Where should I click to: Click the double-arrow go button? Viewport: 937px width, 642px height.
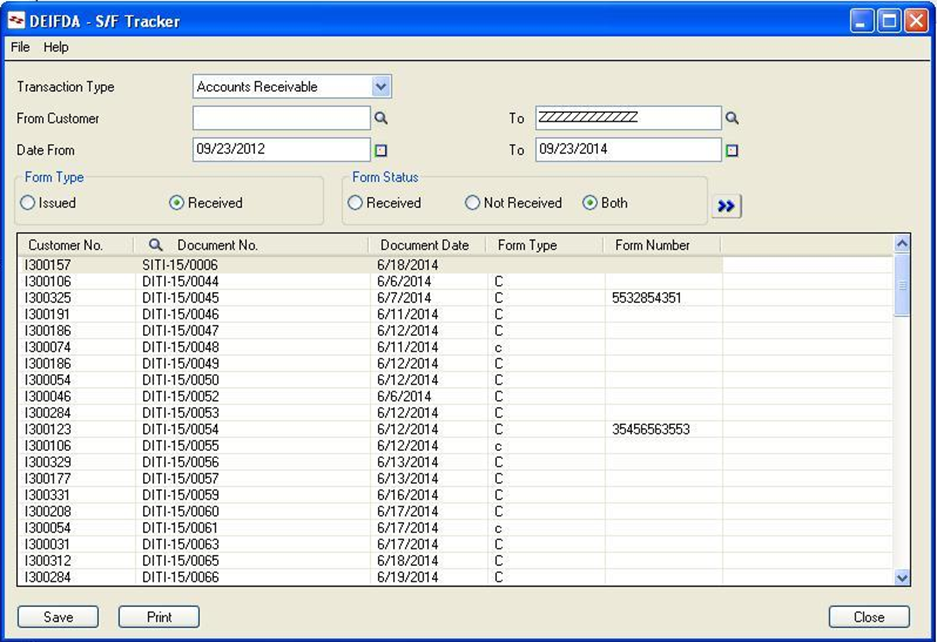click(x=727, y=206)
